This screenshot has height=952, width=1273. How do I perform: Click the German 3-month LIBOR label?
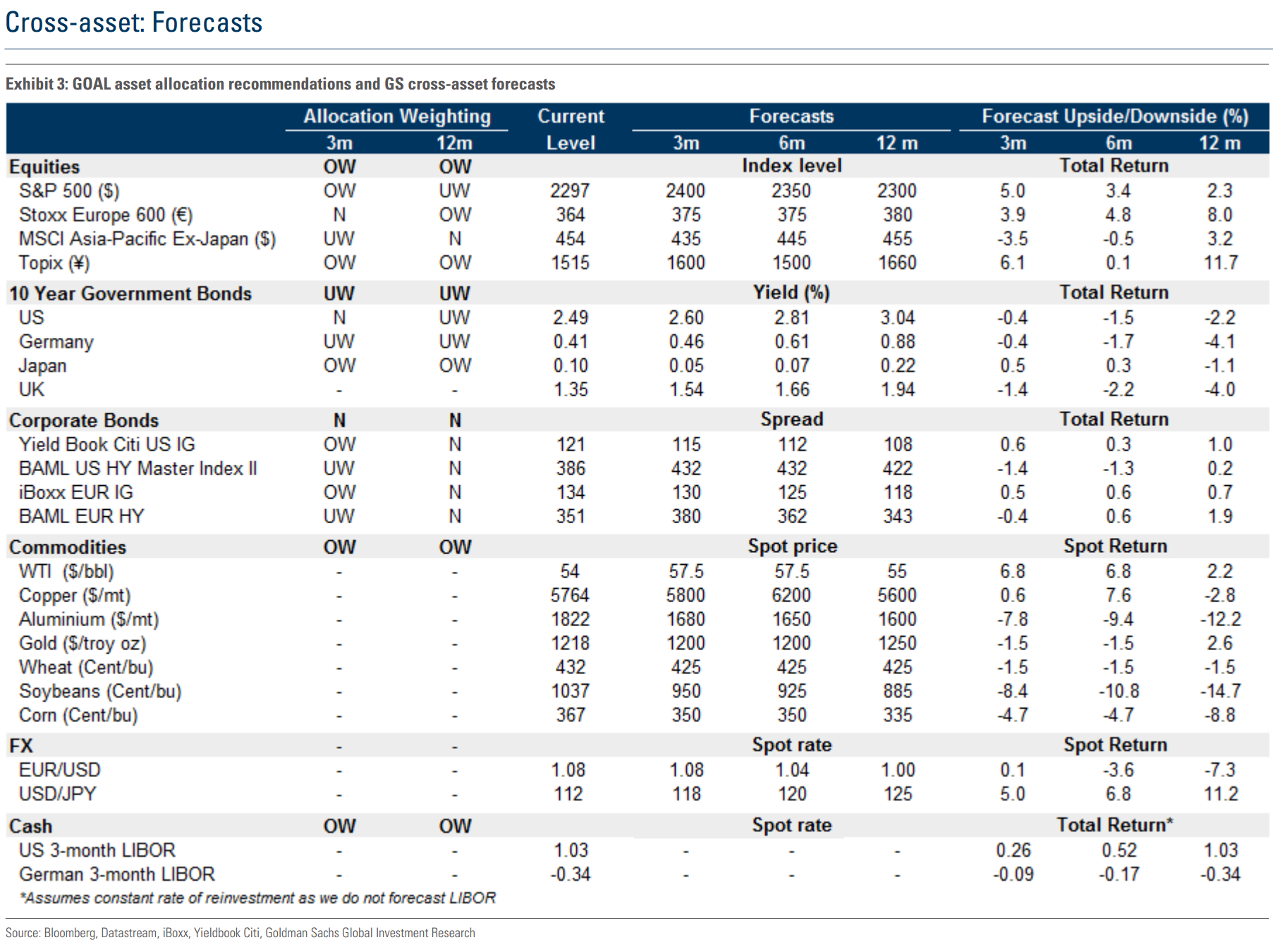coord(117,874)
